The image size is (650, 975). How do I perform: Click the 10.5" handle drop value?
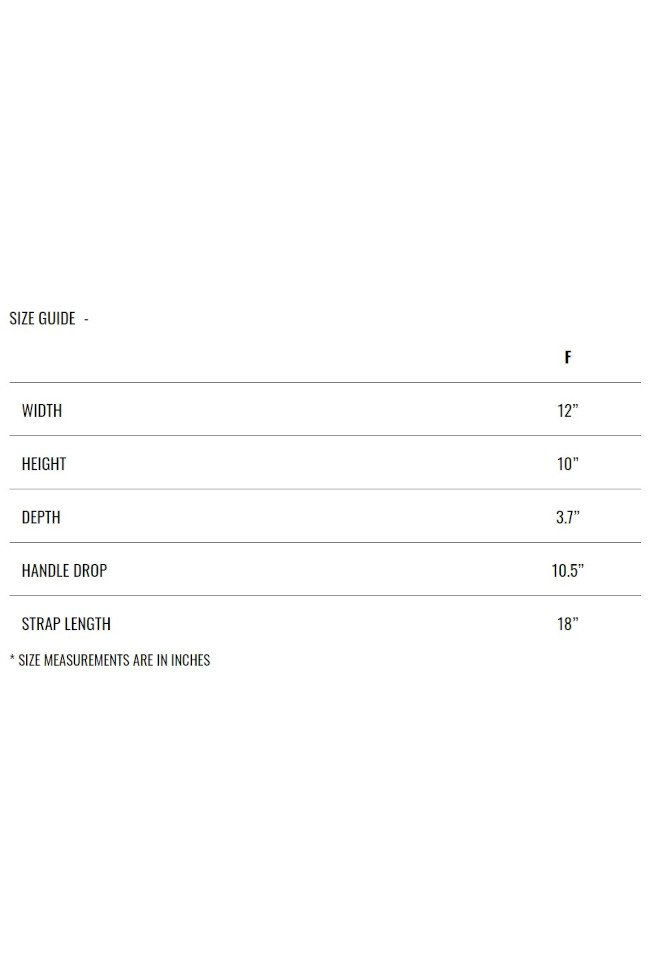pos(567,570)
